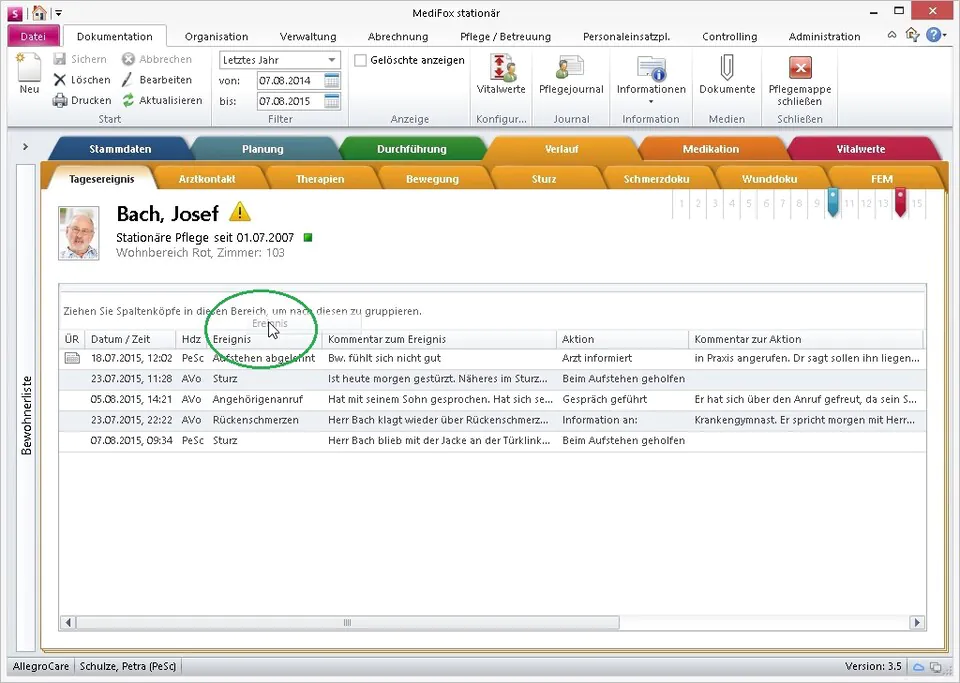This screenshot has width=960, height=683.
Task: Click the Aktualisieren refresh icon
Action: click(x=129, y=101)
